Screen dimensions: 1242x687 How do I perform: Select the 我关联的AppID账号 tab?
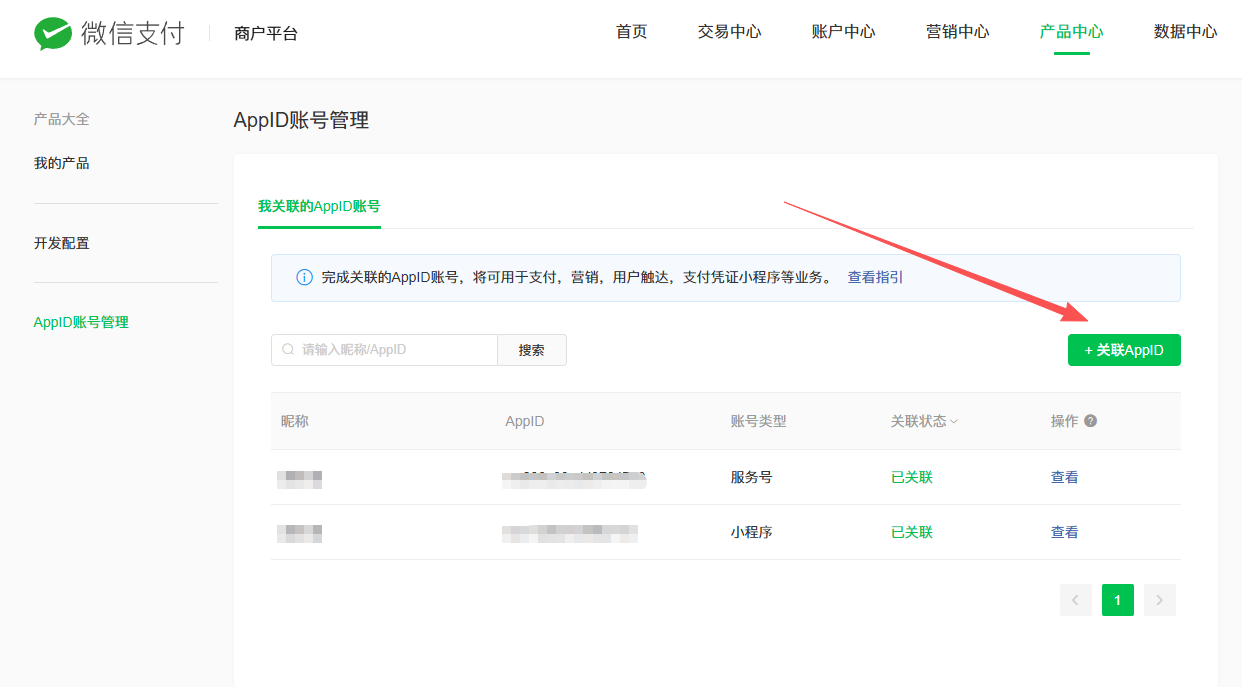click(319, 206)
